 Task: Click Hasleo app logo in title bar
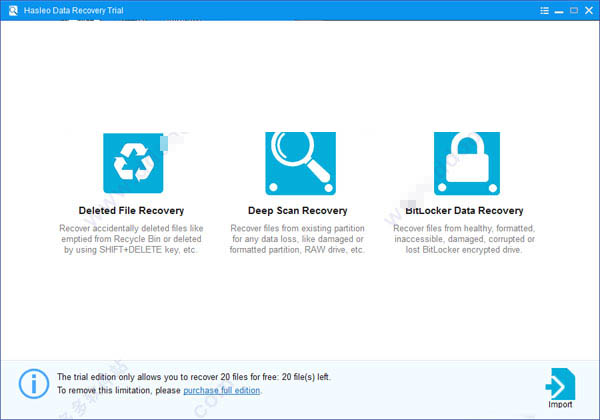(x=13, y=10)
